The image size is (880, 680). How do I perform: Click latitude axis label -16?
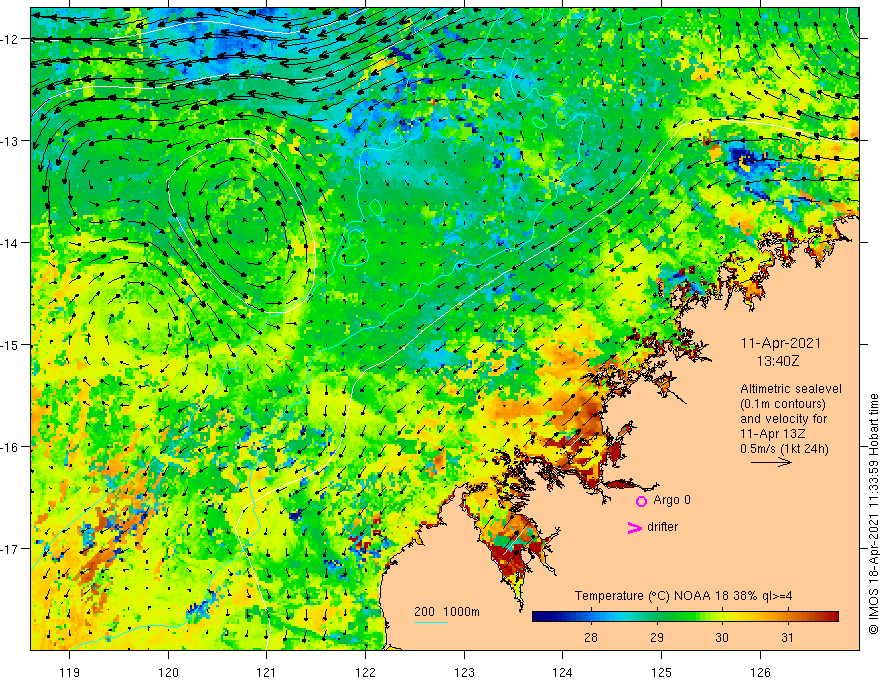[10, 447]
